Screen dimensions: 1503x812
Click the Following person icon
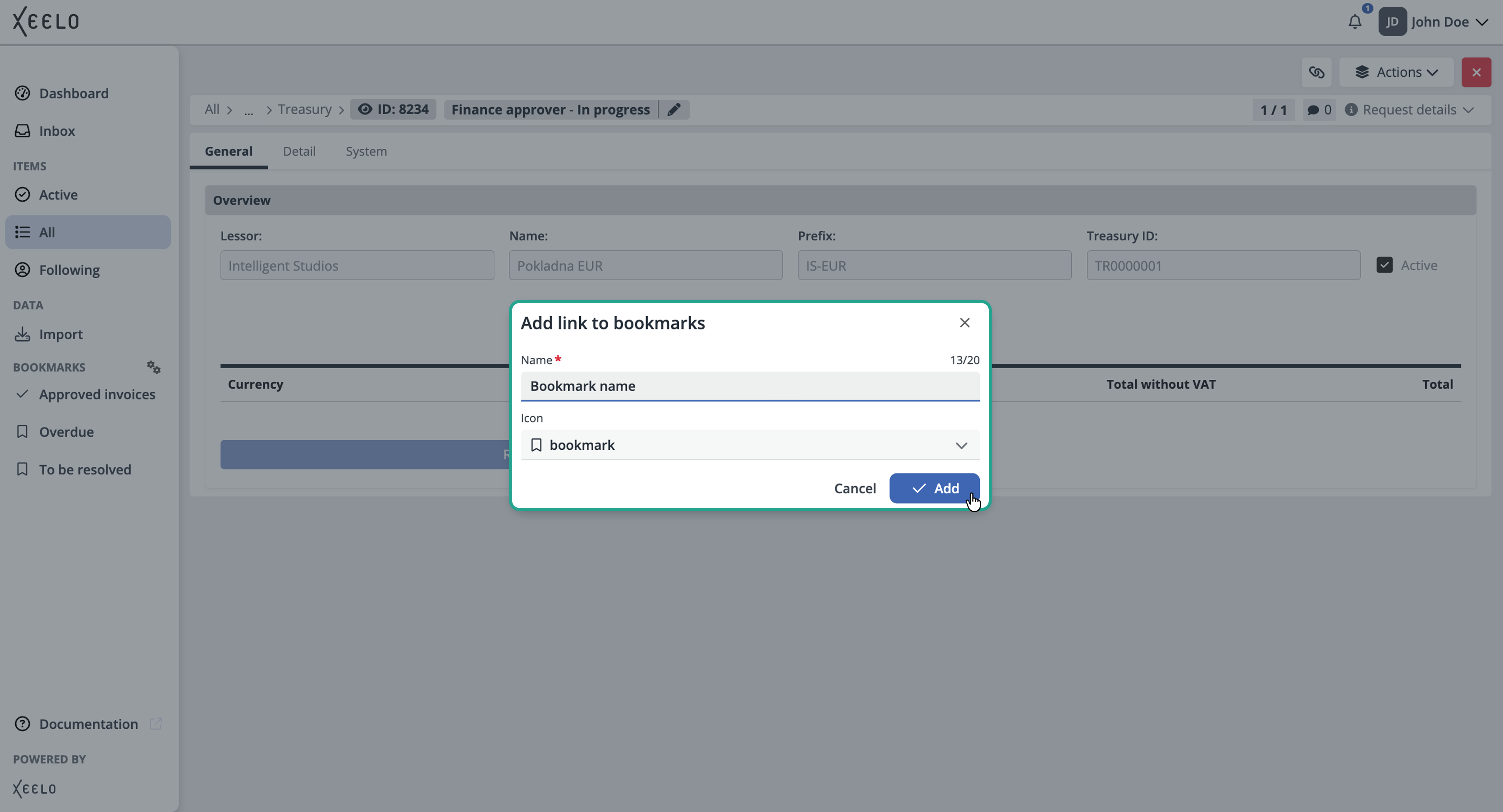coord(22,270)
